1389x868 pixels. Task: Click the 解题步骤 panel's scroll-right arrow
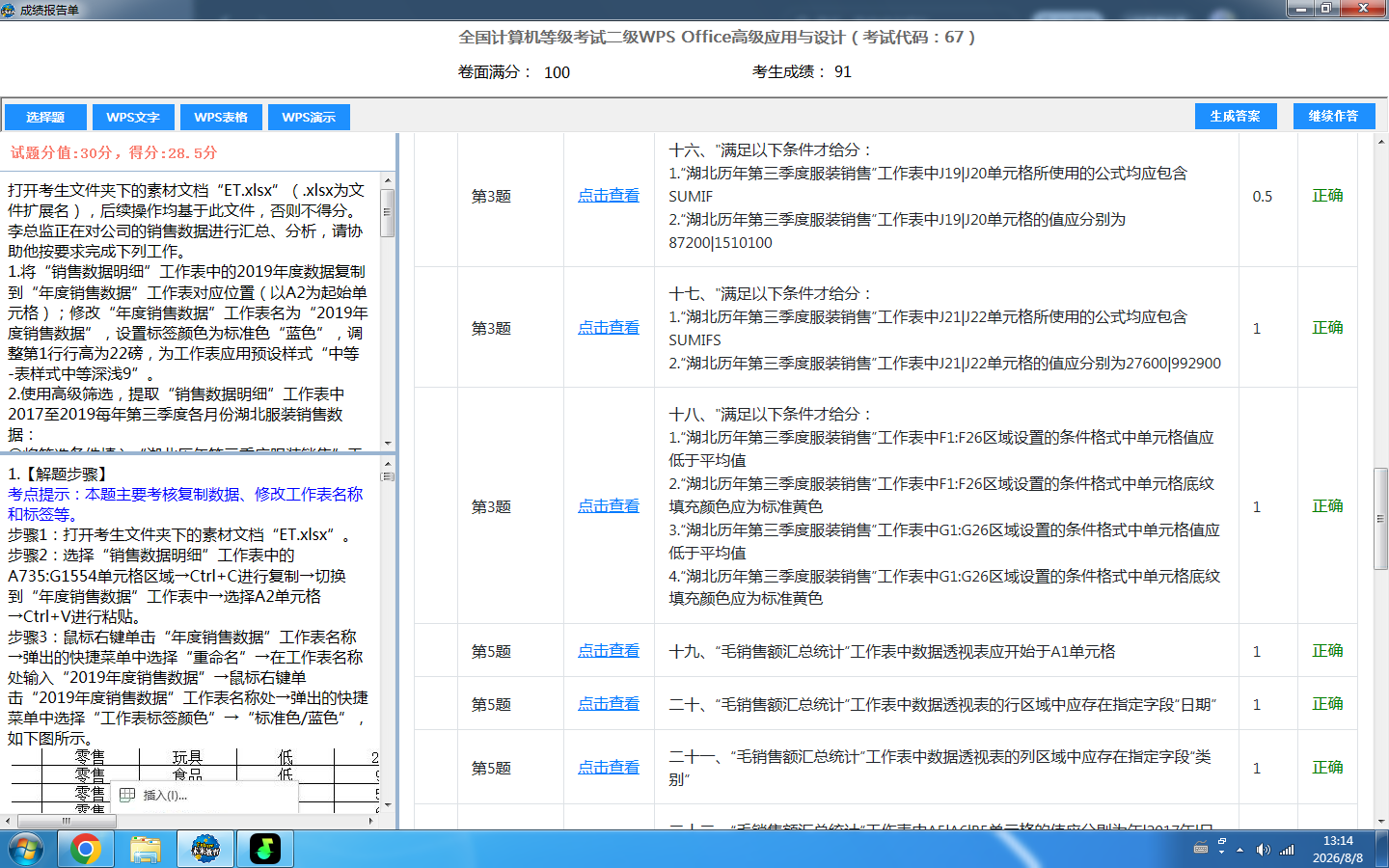point(372,821)
